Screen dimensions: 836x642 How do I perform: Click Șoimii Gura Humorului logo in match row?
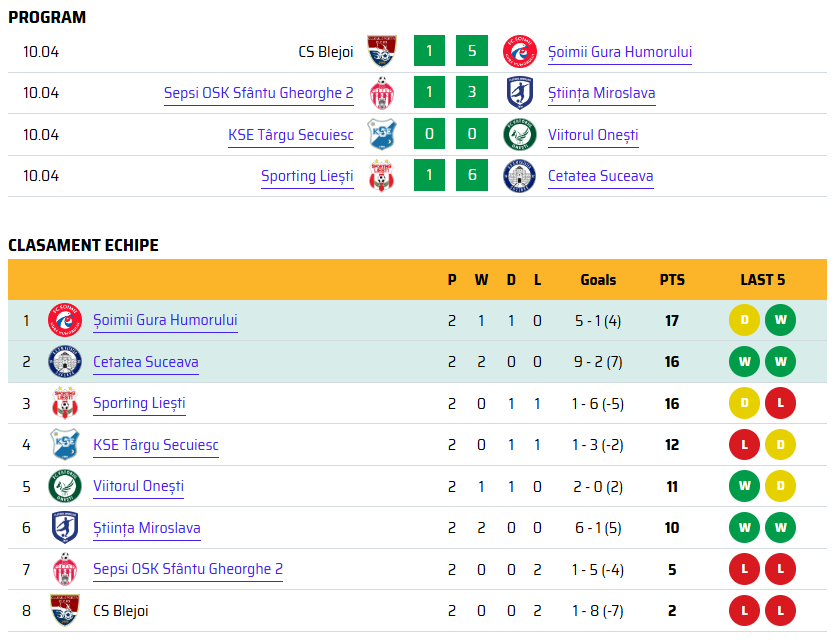[520, 51]
